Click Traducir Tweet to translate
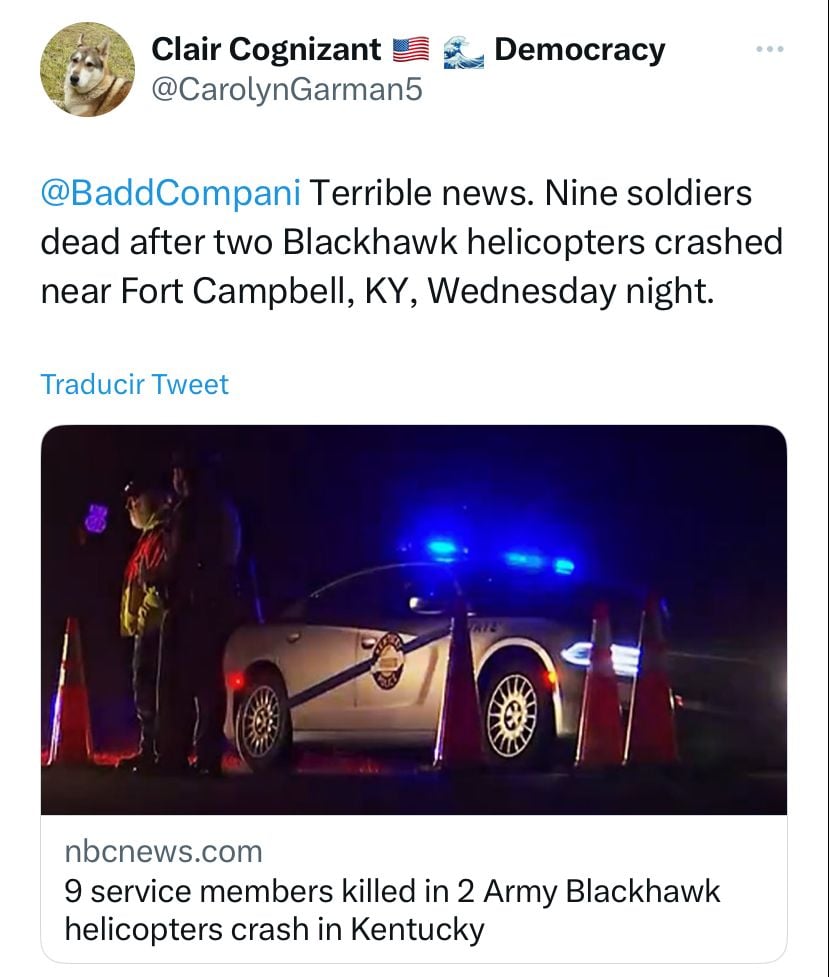The height and width of the screenshot is (977, 829). (135, 384)
